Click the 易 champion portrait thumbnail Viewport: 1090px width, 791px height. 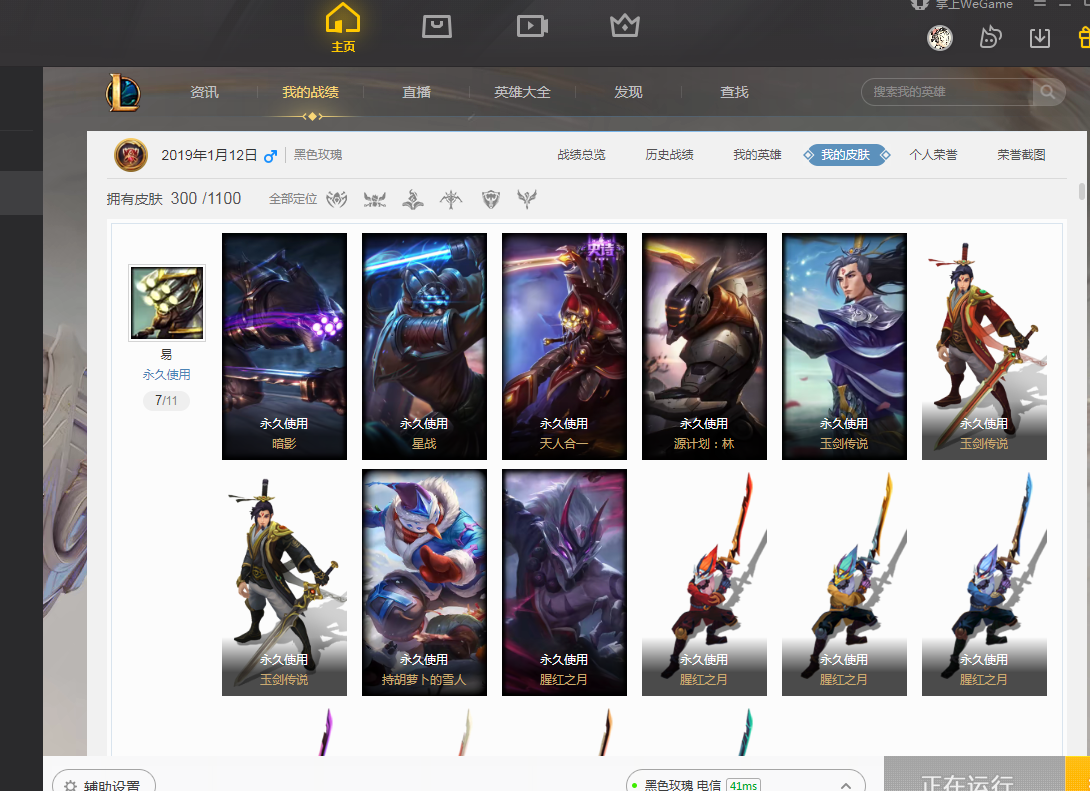pos(167,302)
